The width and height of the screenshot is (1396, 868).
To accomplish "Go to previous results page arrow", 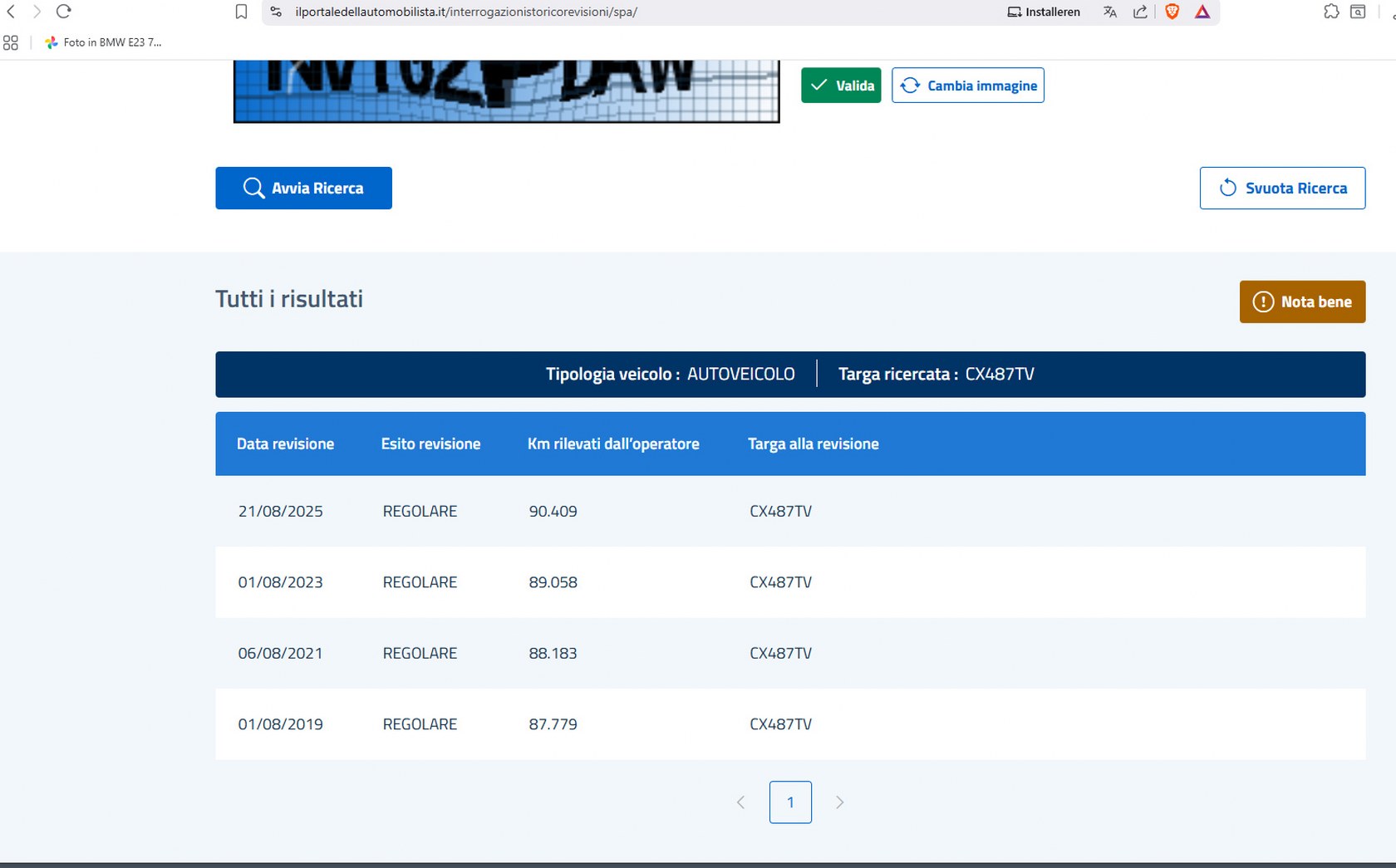I will tap(741, 802).
